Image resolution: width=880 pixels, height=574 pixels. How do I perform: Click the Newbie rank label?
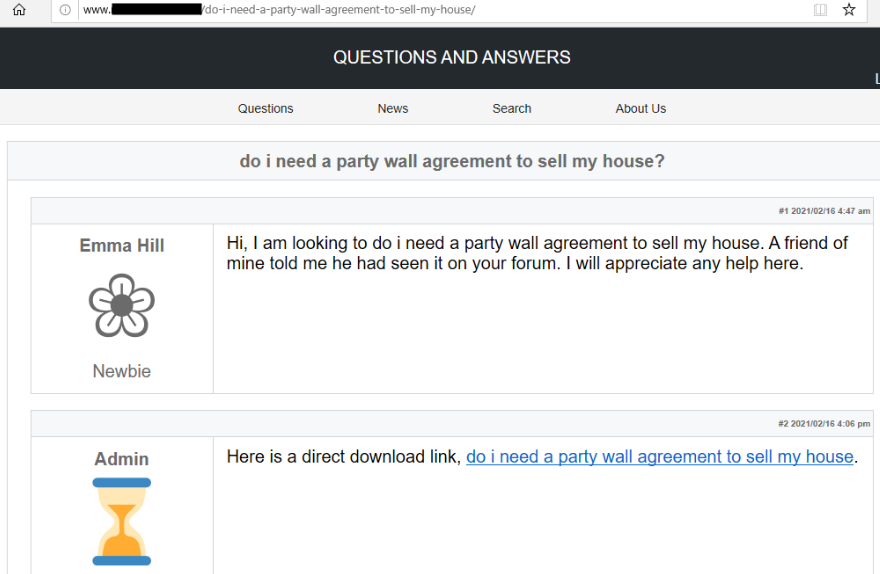122,371
